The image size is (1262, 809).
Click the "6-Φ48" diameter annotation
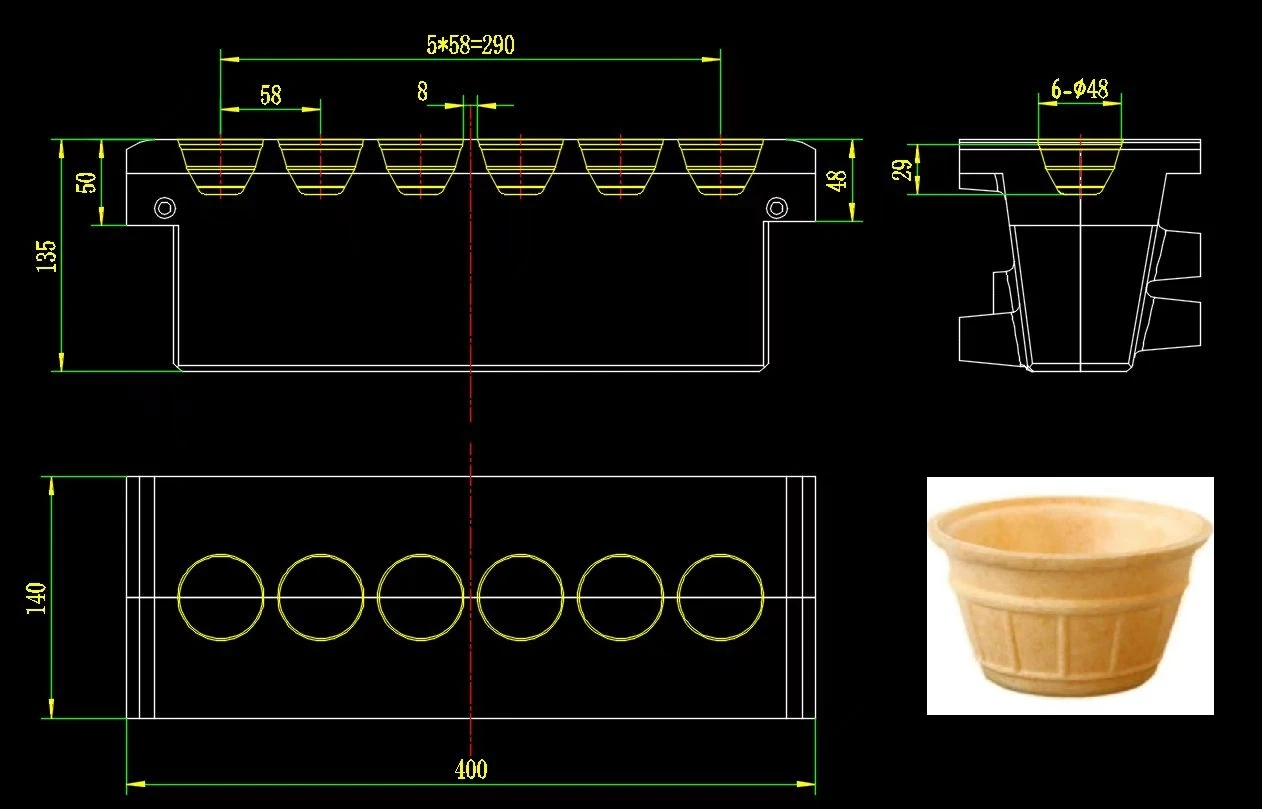[x=1080, y=89]
